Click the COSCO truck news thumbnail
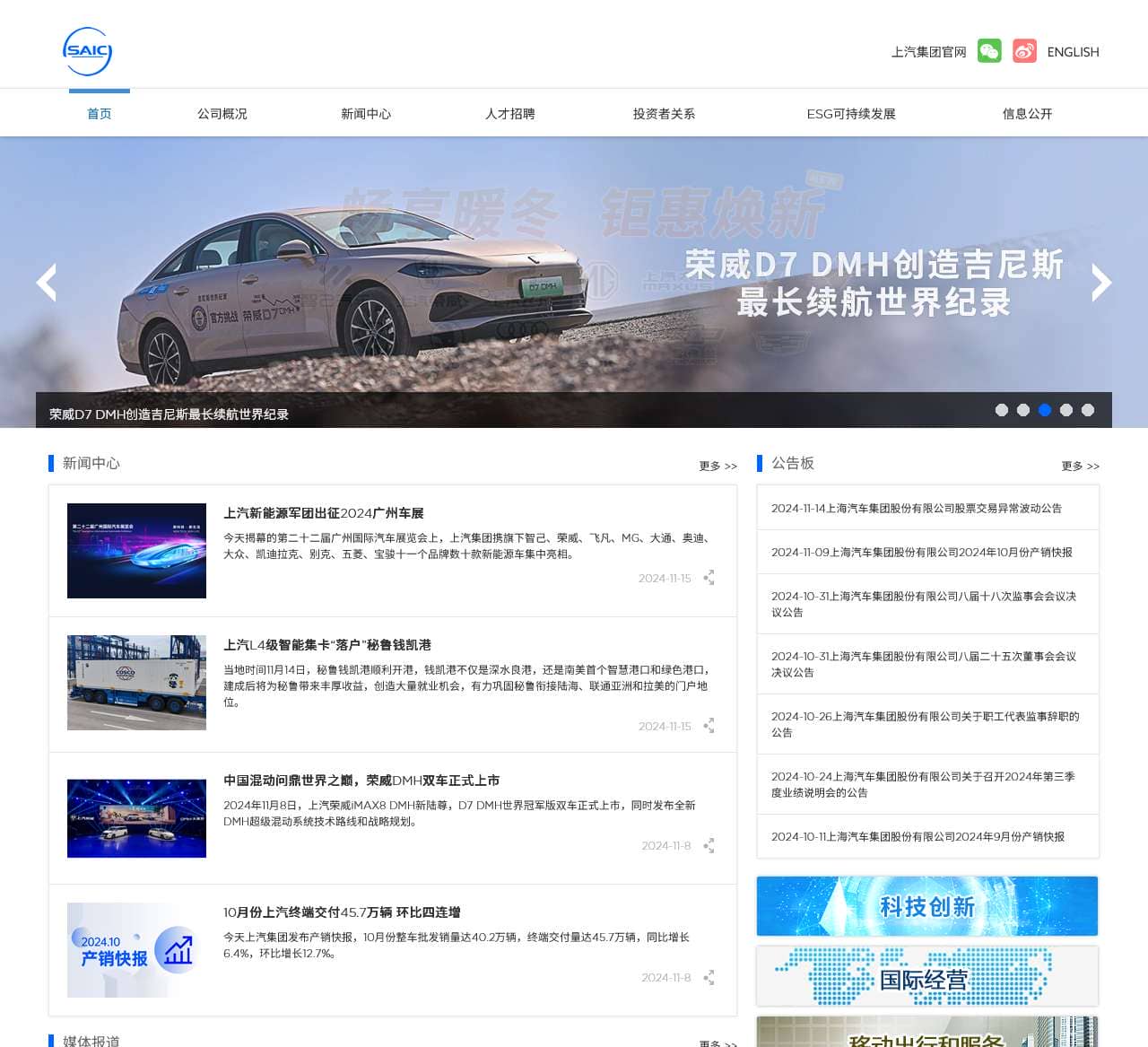The width and height of the screenshot is (1148, 1047). click(x=136, y=683)
